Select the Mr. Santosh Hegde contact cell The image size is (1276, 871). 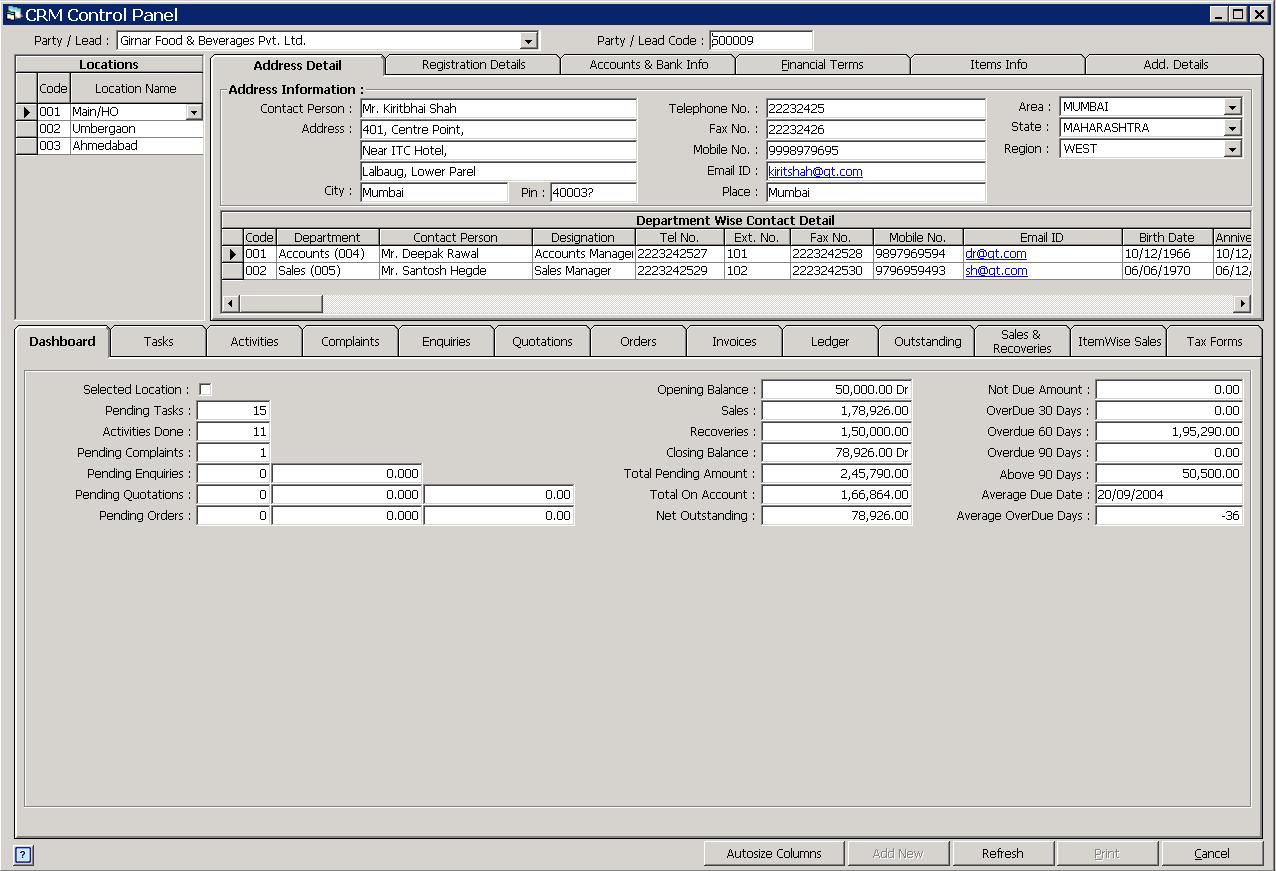coord(455,271)
